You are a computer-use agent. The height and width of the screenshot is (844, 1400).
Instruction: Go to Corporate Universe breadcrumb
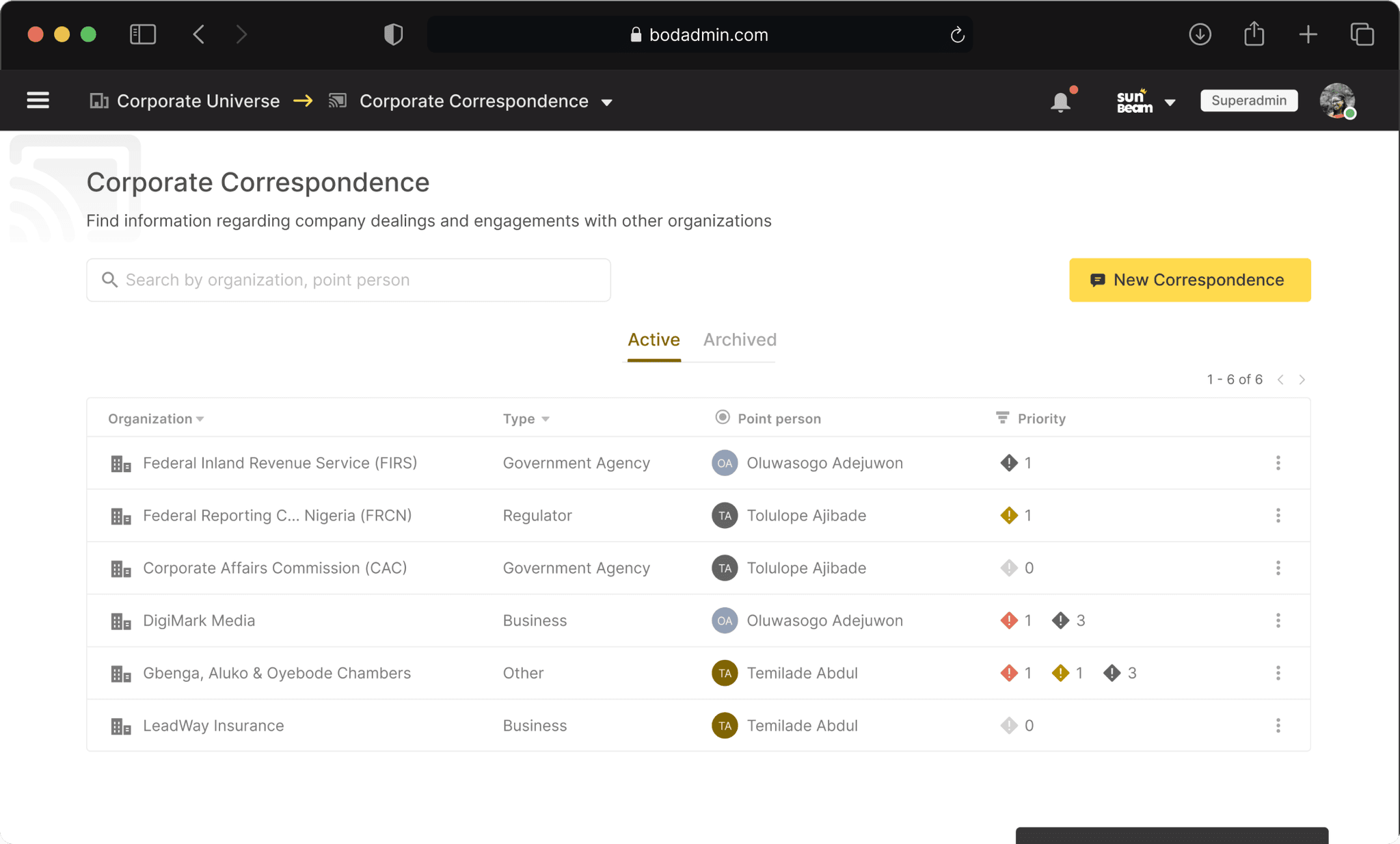coord(185,101)
